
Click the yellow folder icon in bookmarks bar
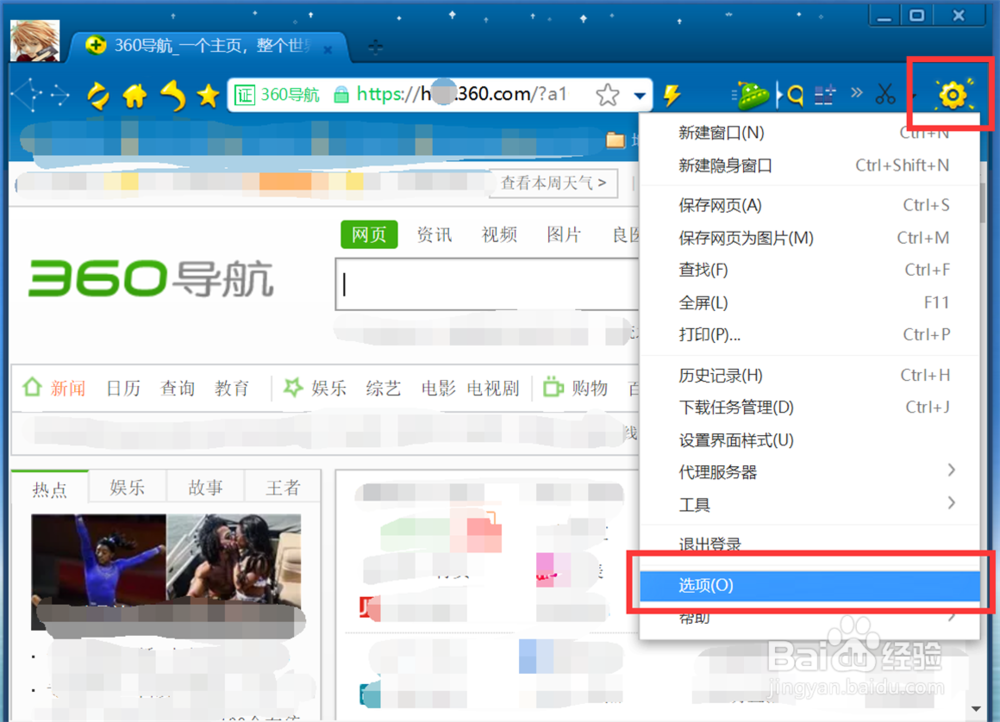[x=615, y=140]
